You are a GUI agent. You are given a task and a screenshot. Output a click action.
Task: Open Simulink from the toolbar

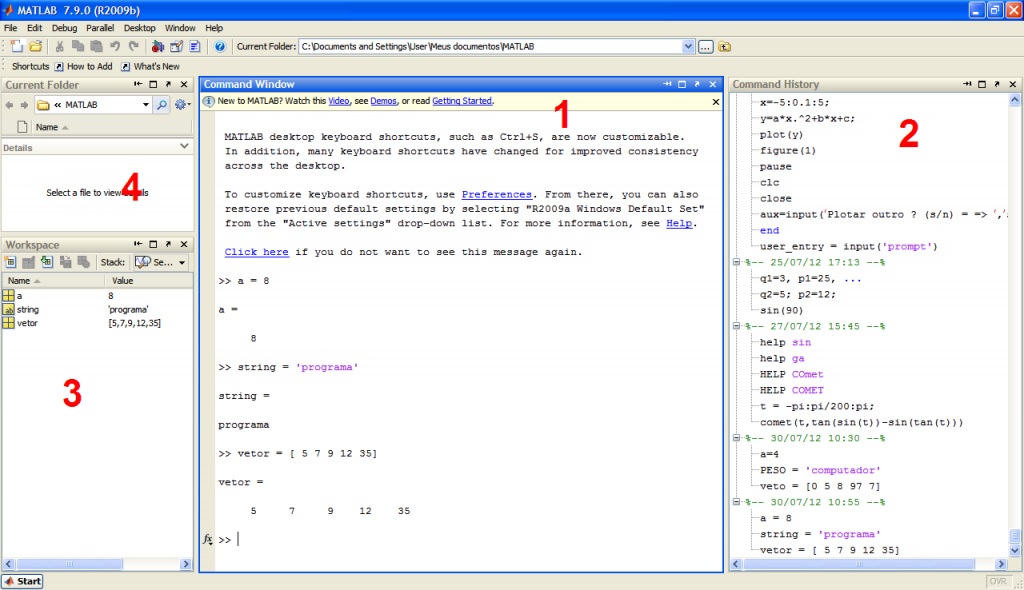click(x=157, y=46)
